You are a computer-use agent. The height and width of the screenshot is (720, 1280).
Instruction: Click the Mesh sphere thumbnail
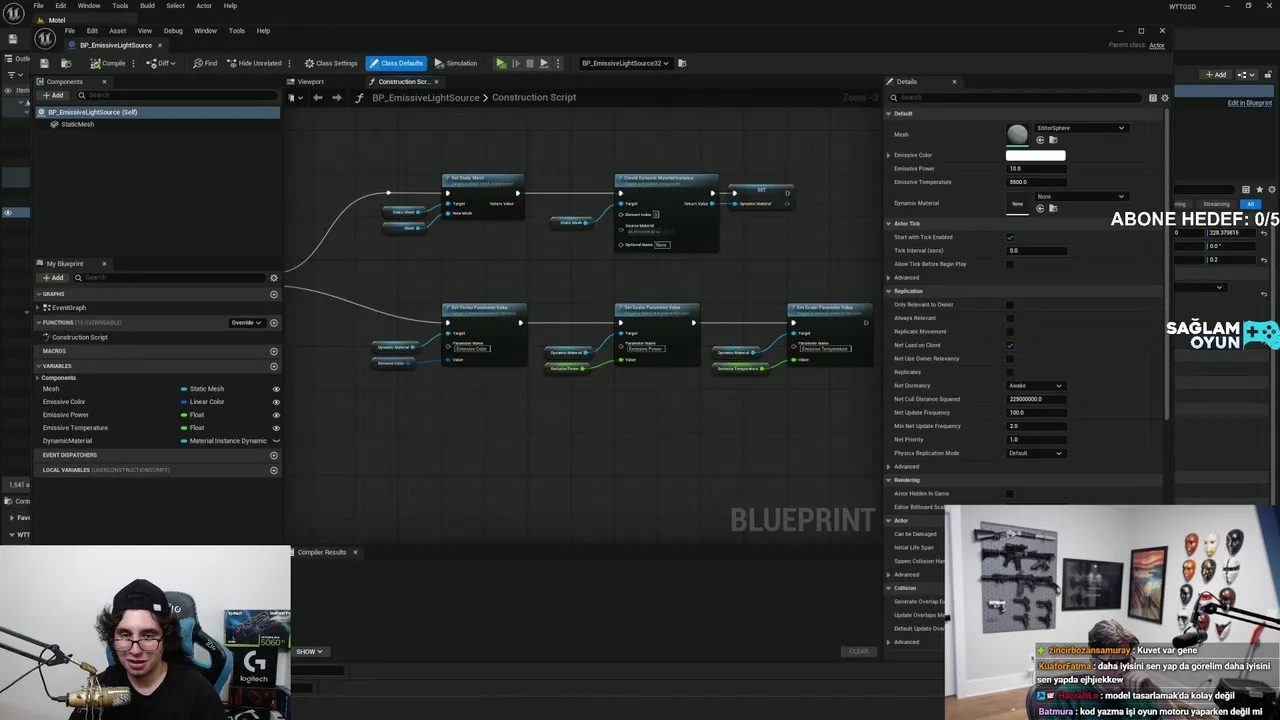[x=1017, y=134]
